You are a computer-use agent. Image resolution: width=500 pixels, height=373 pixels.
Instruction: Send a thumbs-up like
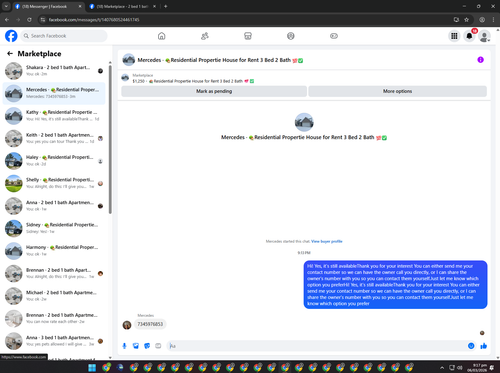(x=484, y=346)
